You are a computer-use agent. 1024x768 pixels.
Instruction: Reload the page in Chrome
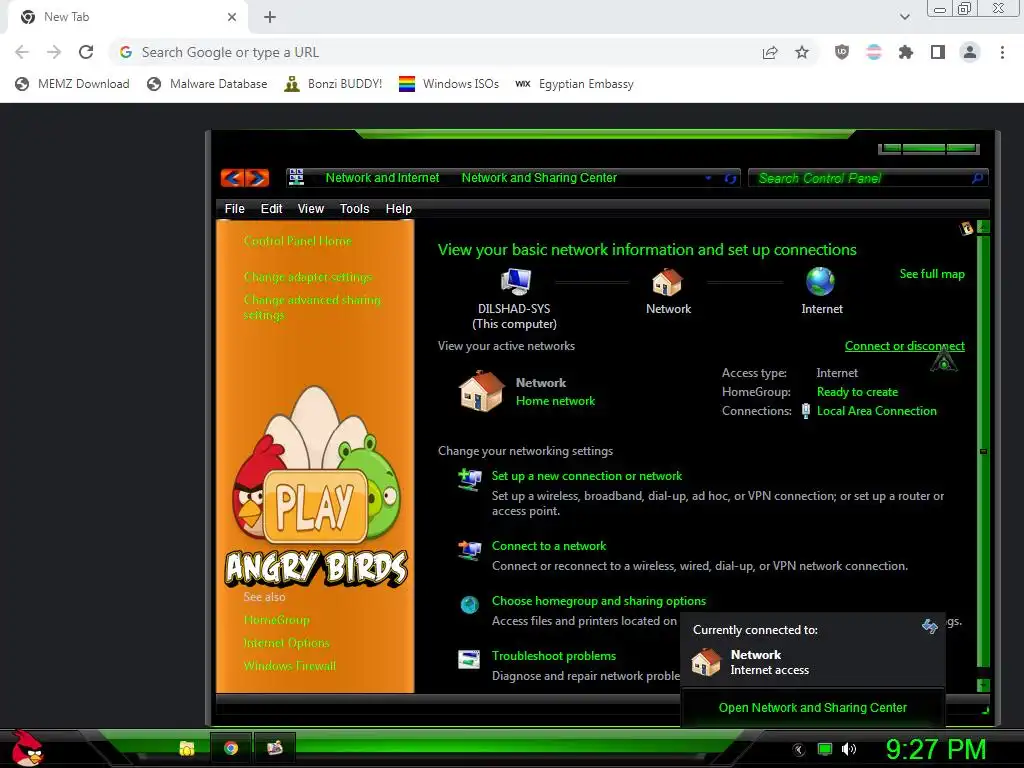pos(86,52)
